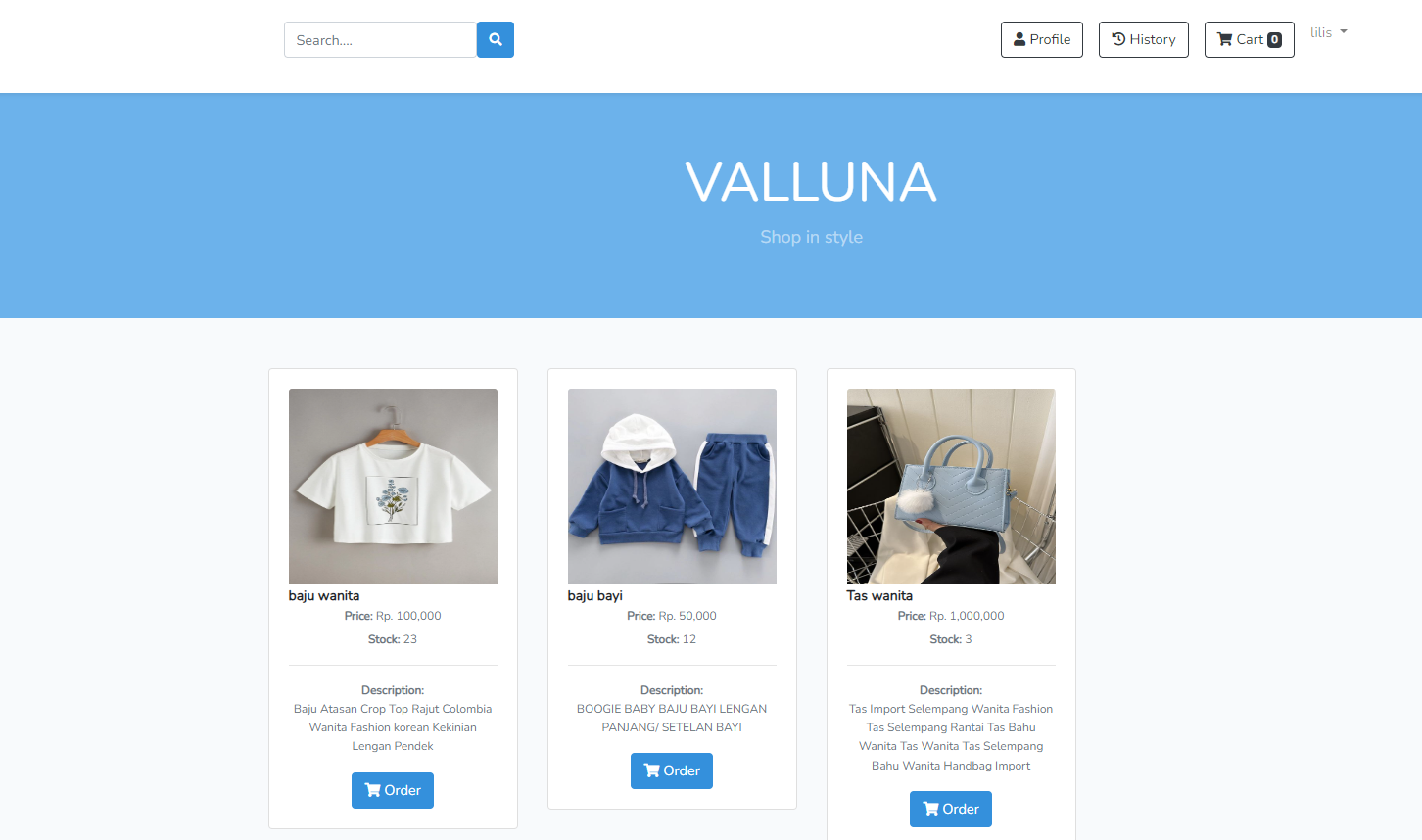Click the cart icon in Cart button

(x=1224, y=39)
